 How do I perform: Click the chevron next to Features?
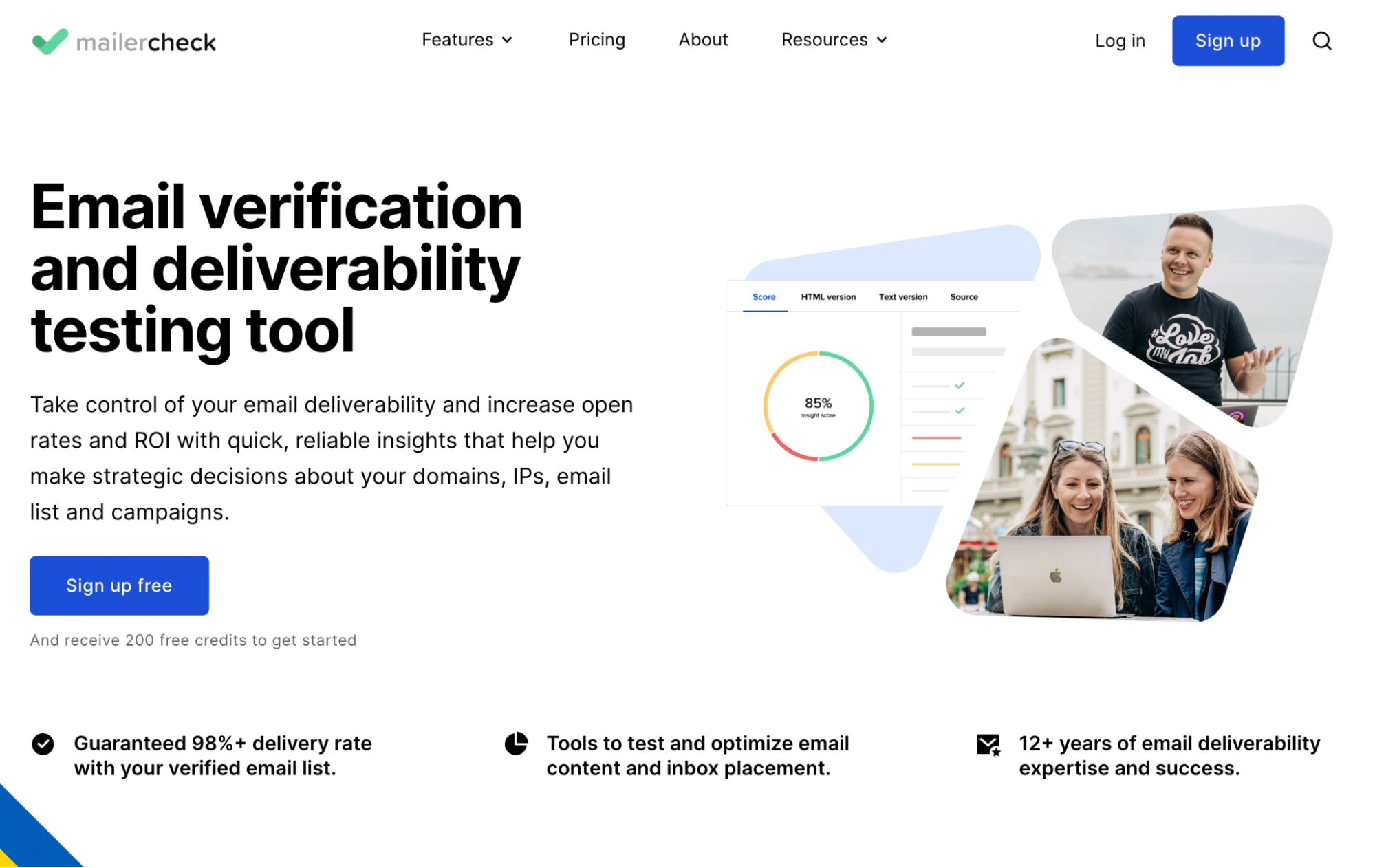508,41
